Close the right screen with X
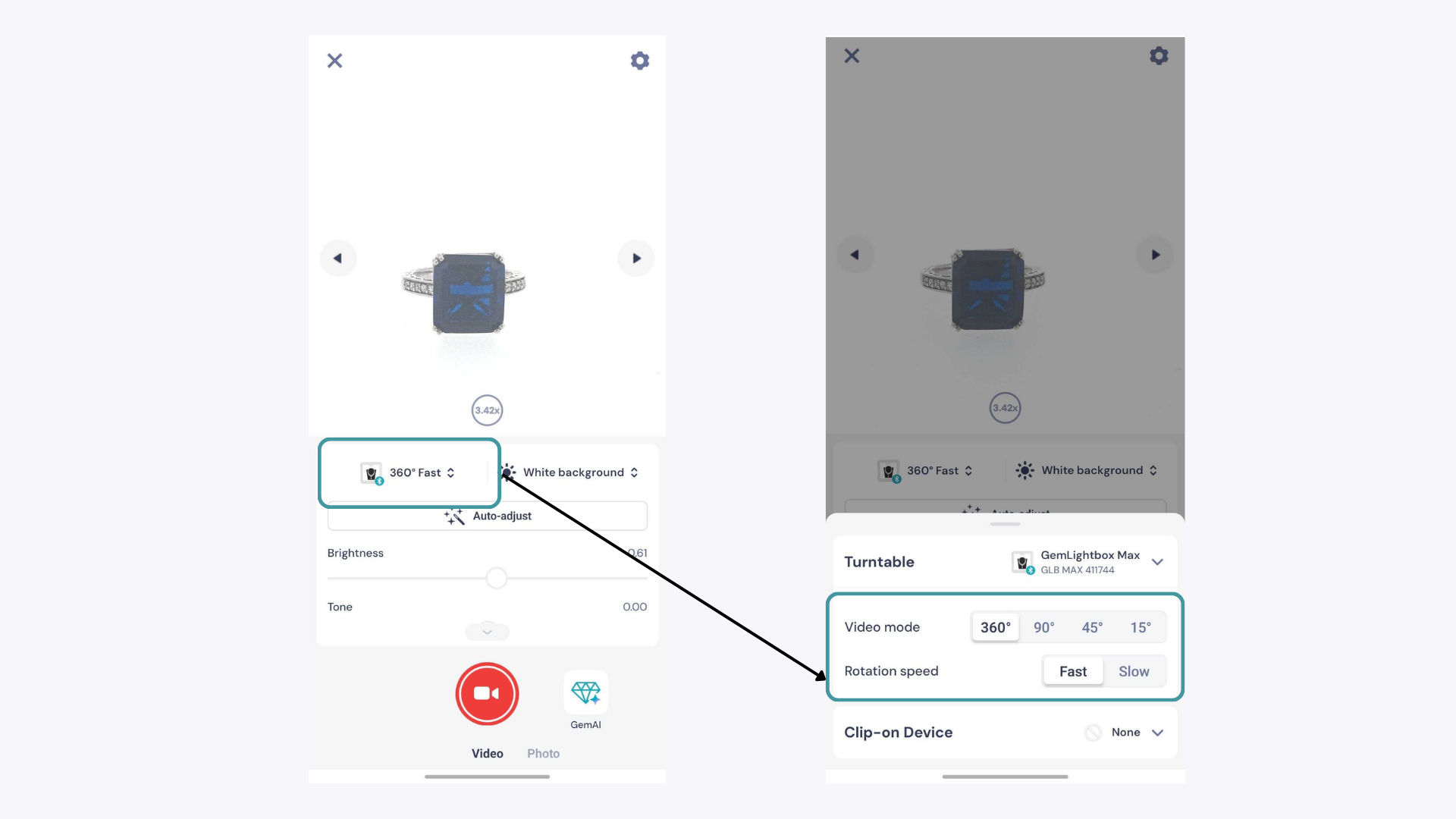 (x=852, y=56)
